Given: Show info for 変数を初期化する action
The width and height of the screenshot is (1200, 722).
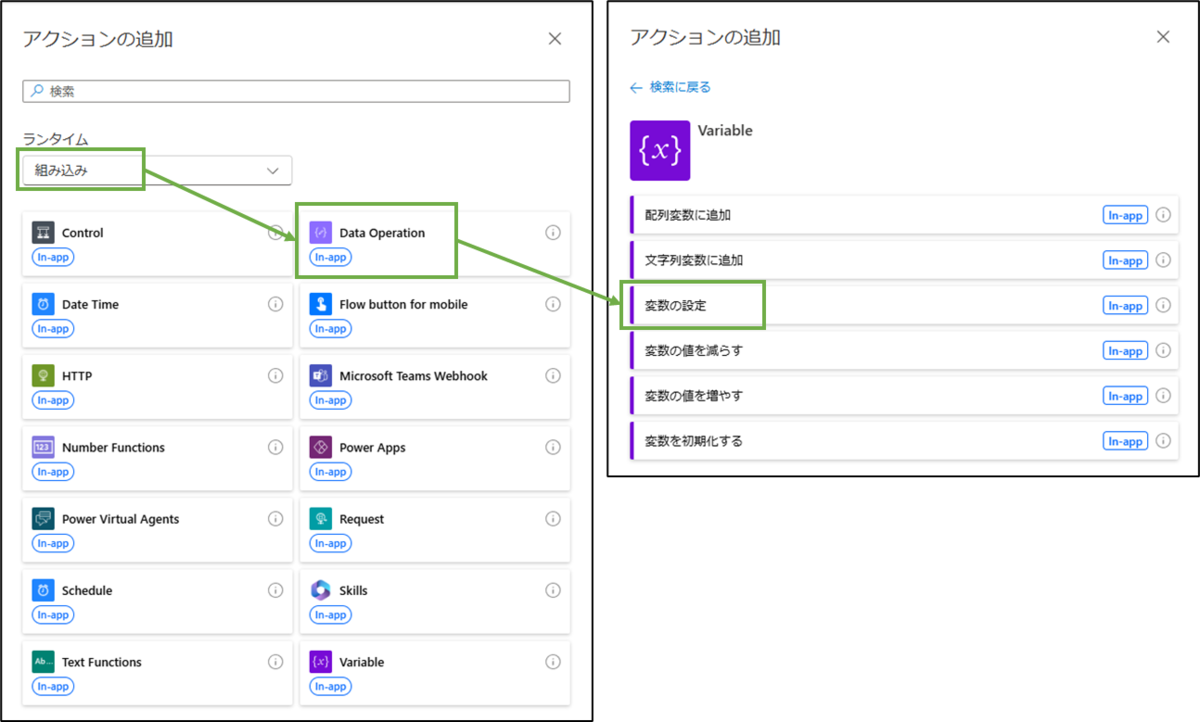Looking at the screenshot, I should tap(1163, 441).
